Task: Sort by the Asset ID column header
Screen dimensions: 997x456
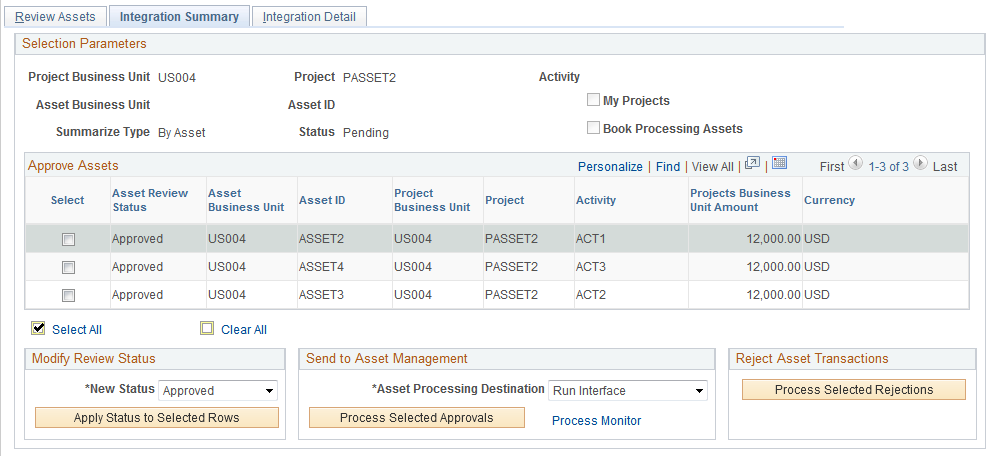Action: [322, 200]
